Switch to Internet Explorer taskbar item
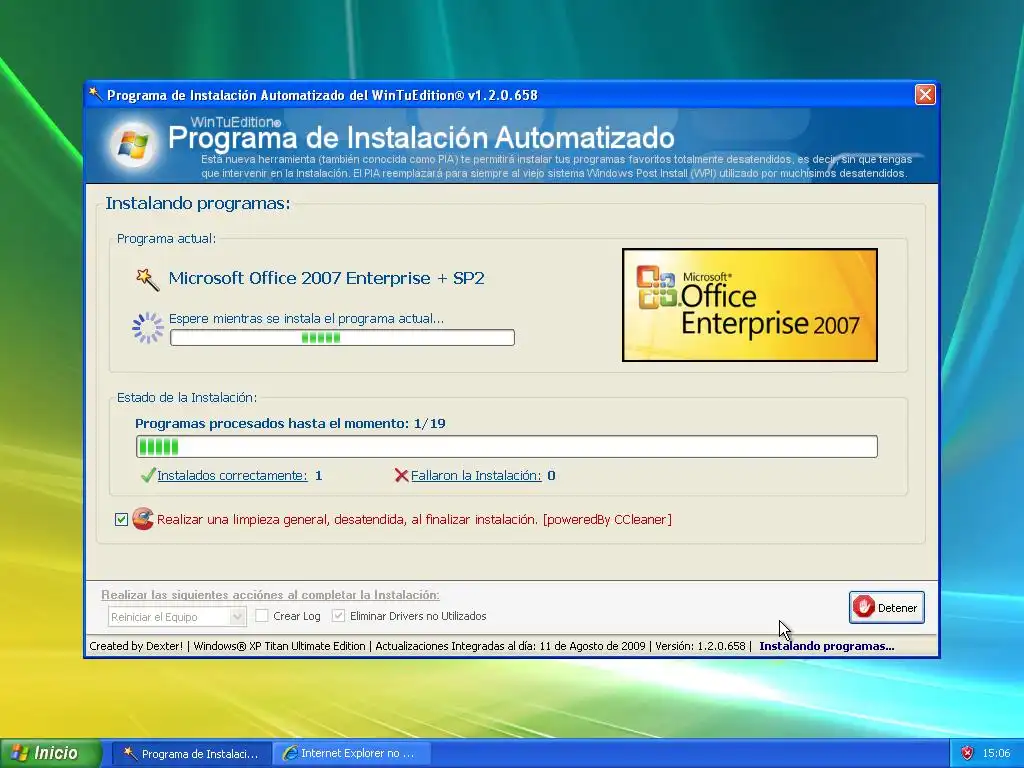Screen dimensions: 1024x768 [x=349, y=754]
